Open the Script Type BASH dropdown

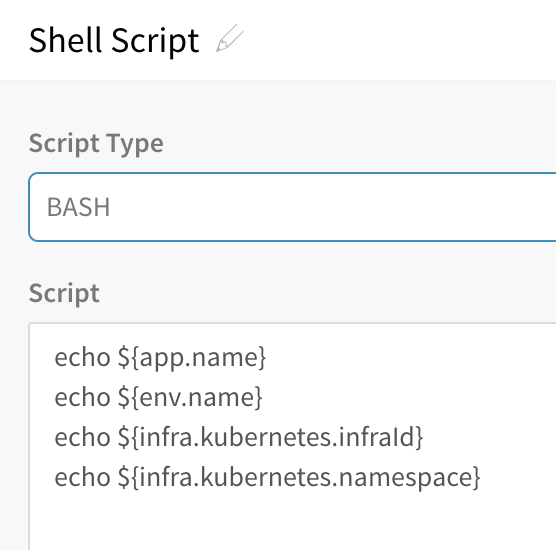pyautogui.click(x=292, y=207)
